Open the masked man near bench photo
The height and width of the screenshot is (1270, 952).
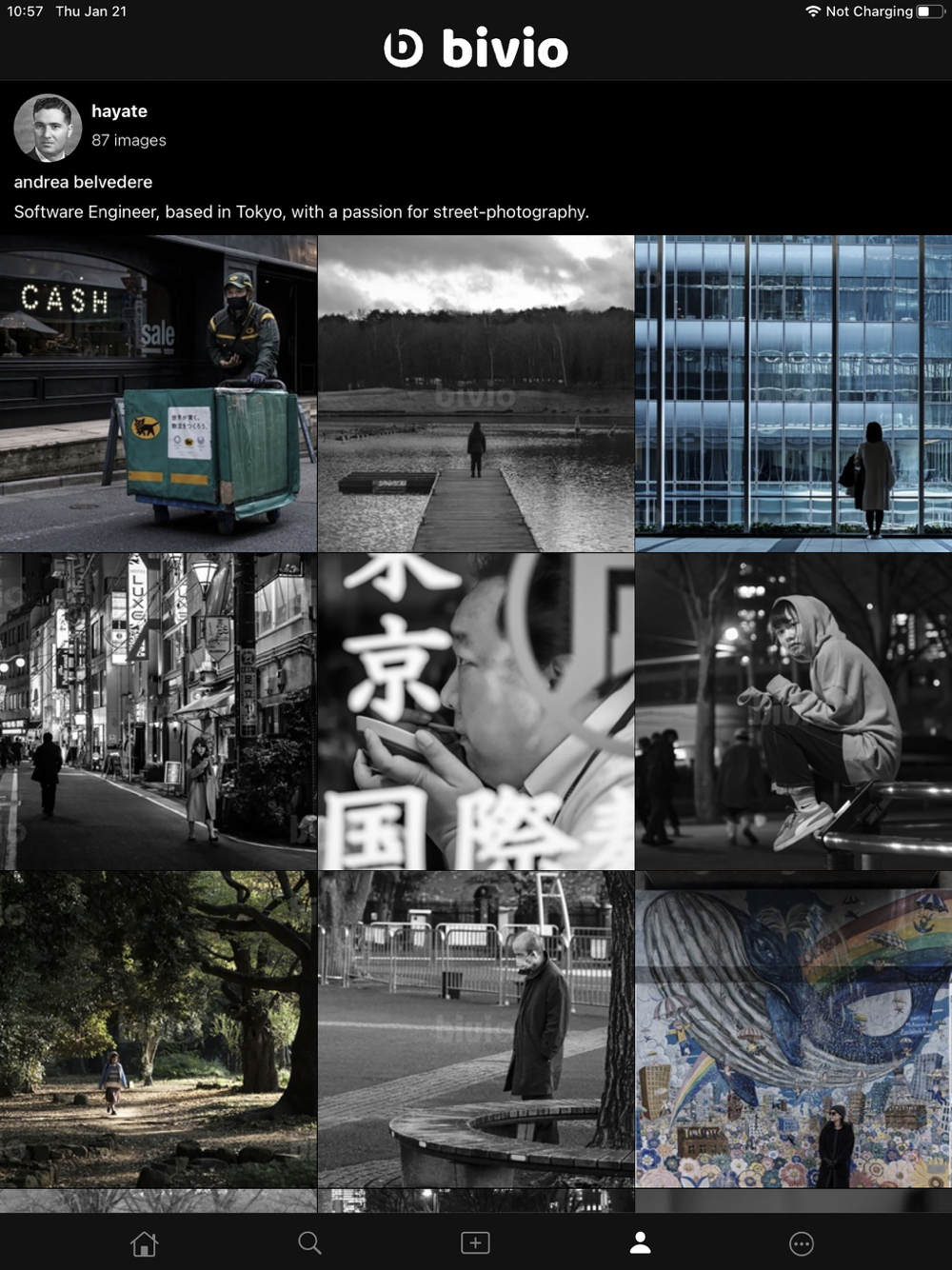click(476, 1029)
